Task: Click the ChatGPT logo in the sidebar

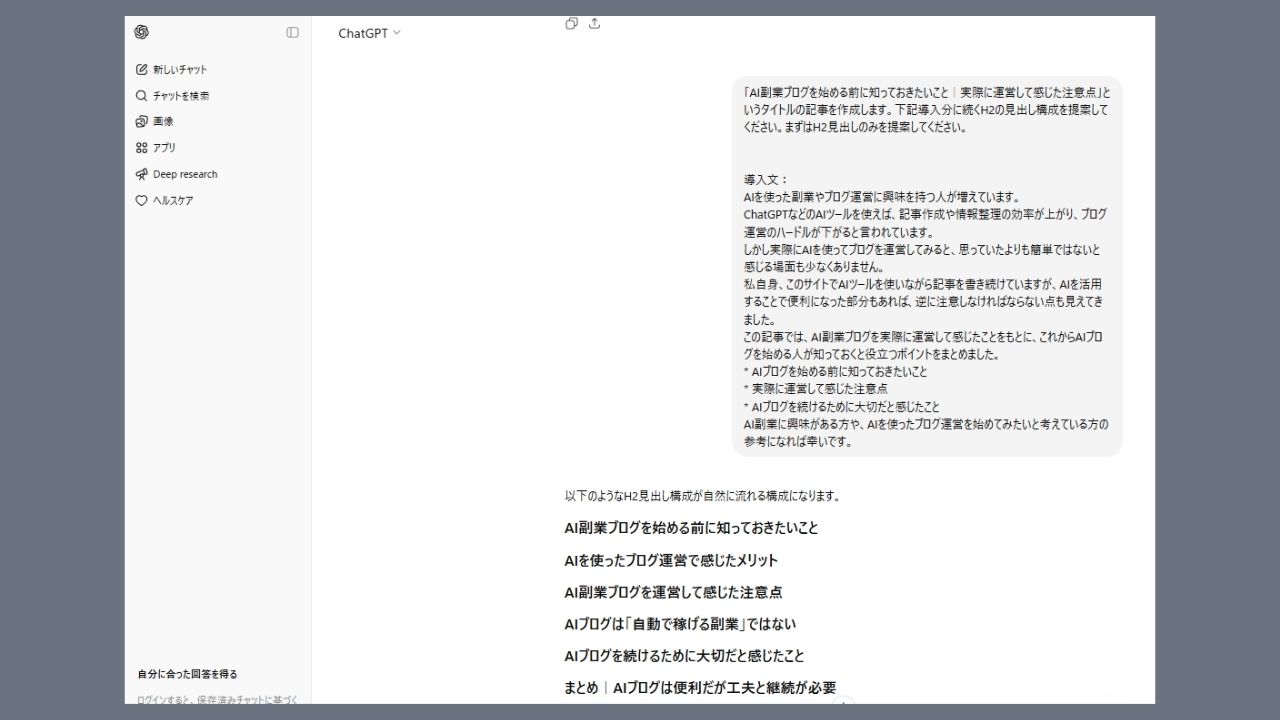Action: (141, 32)
